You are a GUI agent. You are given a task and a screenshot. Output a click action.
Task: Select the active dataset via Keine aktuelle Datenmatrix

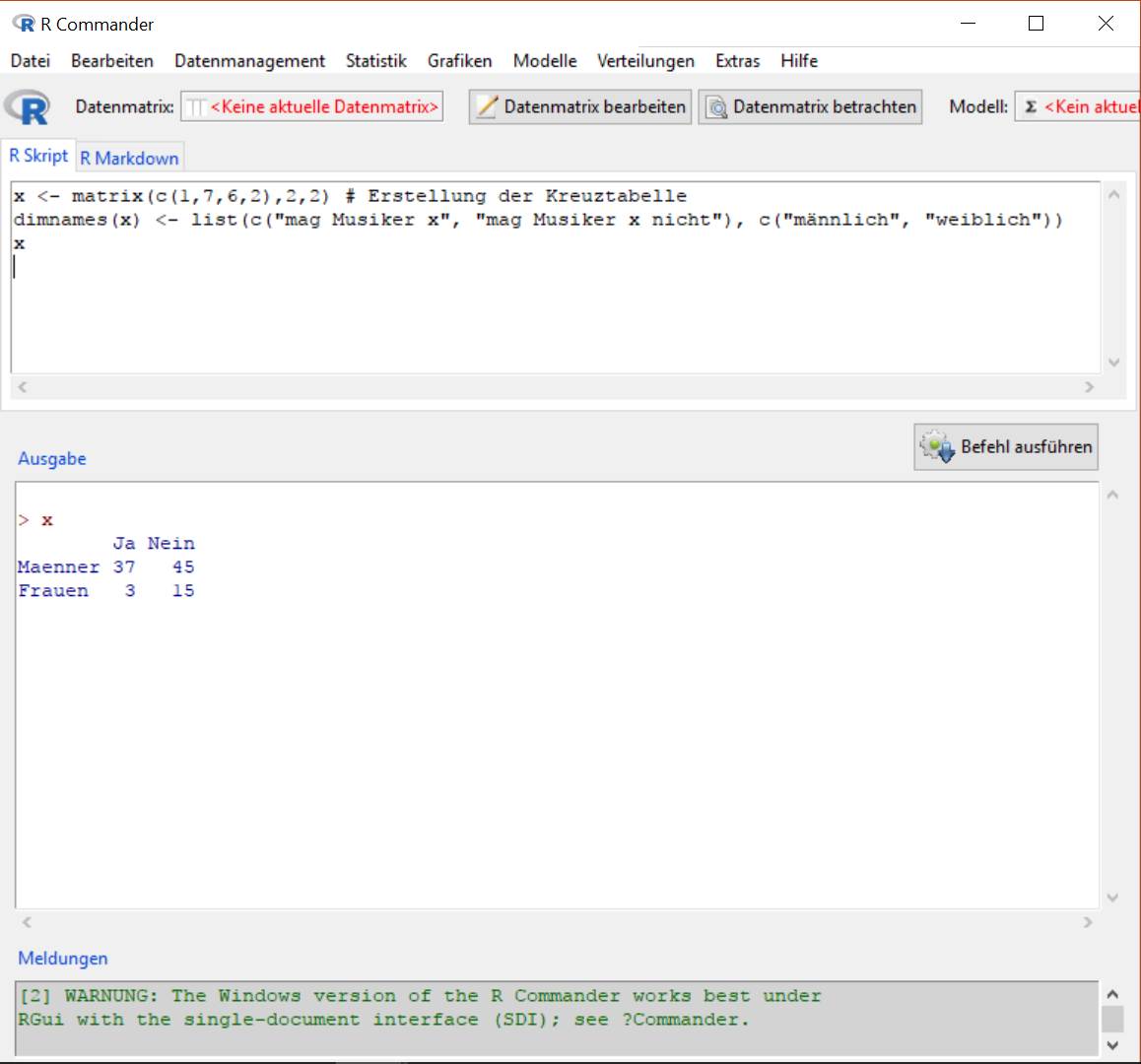pos(312,106)
